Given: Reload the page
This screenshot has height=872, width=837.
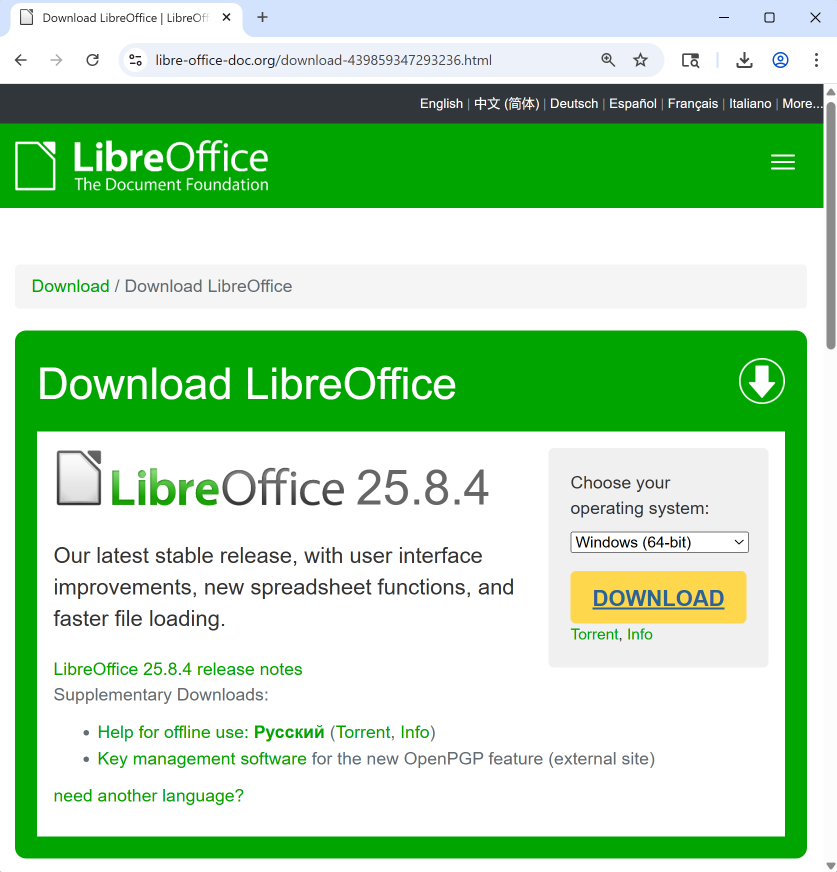Looking at the screenshot, I should [x=92, y=60].
